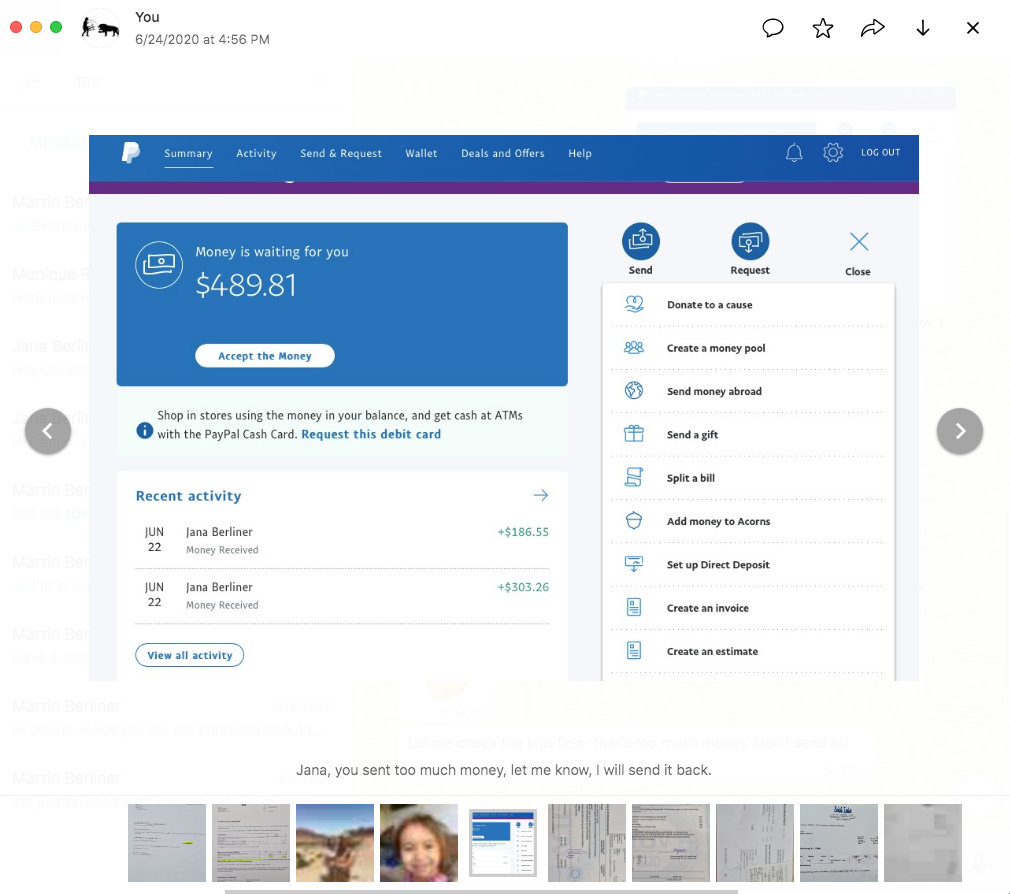This screenshot has height=894, width=1010.
Task: Click the Split a bill receipt icon
Action: pos(634,477)
